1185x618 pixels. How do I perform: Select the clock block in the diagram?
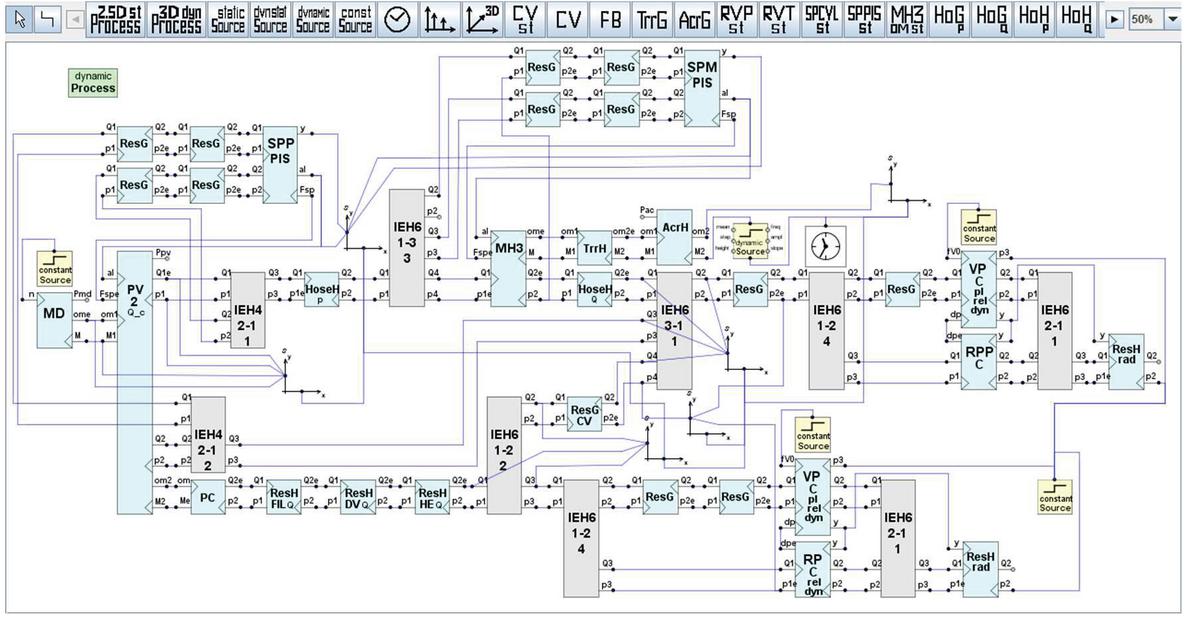click(826, 246)
